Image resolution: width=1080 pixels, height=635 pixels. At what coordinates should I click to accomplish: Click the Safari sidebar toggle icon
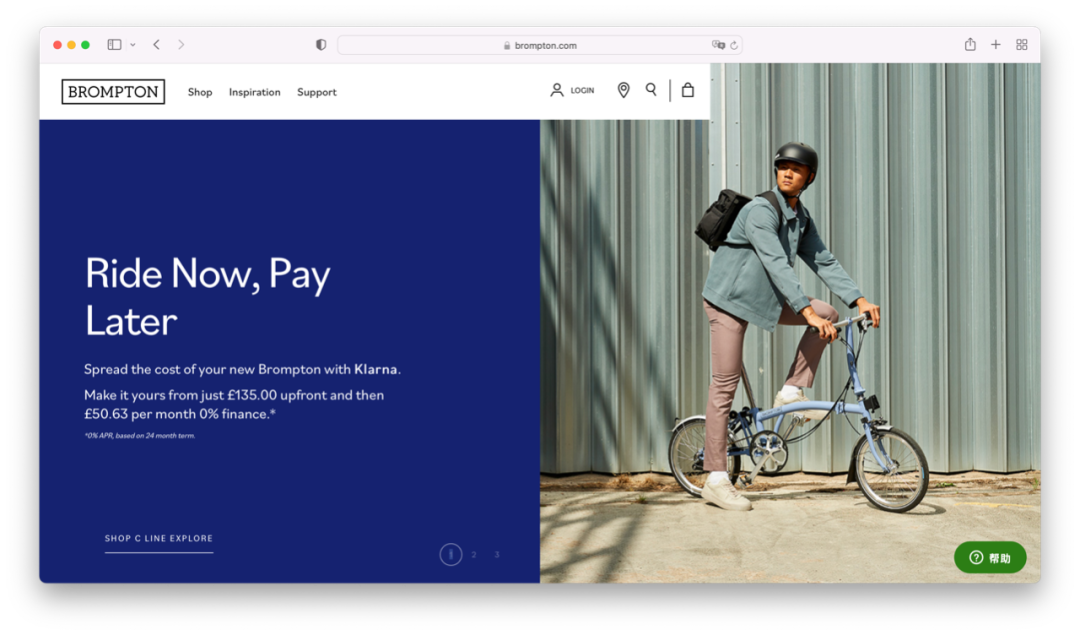click(114, 45)
